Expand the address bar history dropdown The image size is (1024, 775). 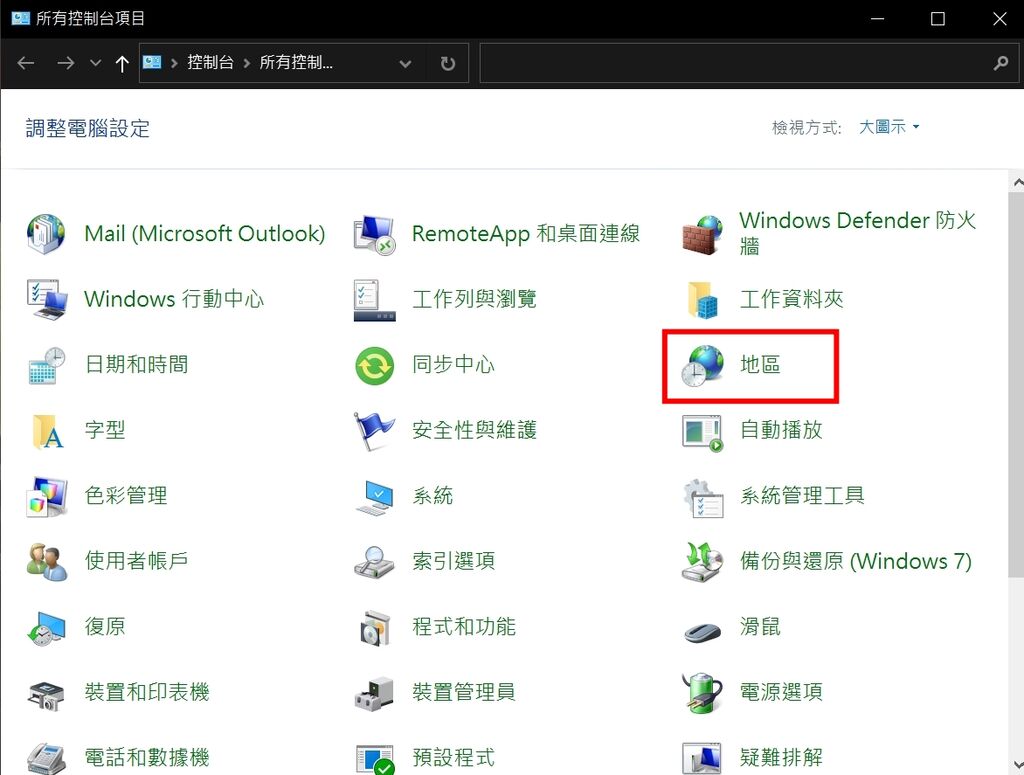pos(405,63)
